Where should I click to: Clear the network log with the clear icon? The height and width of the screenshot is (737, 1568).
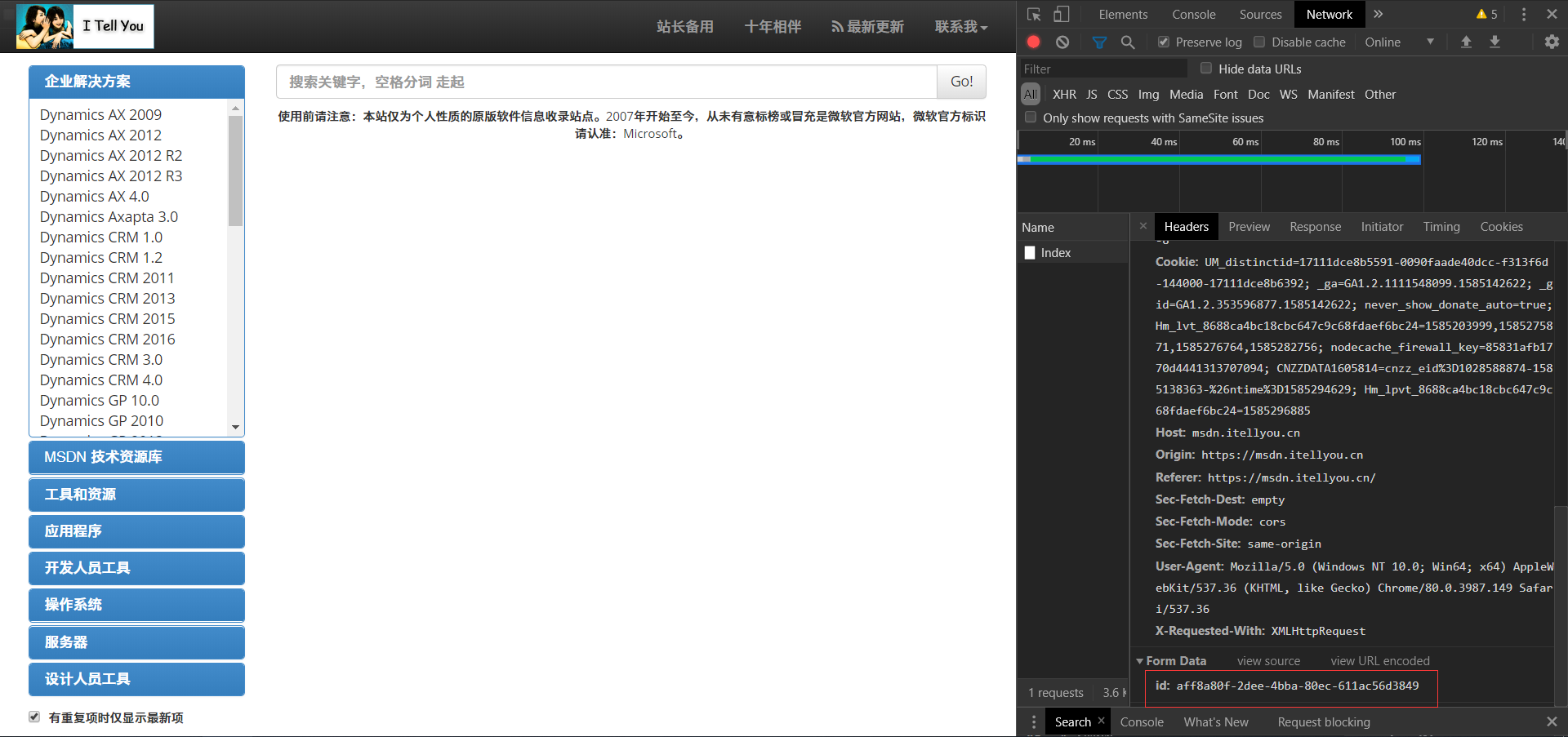(1062, 42)
